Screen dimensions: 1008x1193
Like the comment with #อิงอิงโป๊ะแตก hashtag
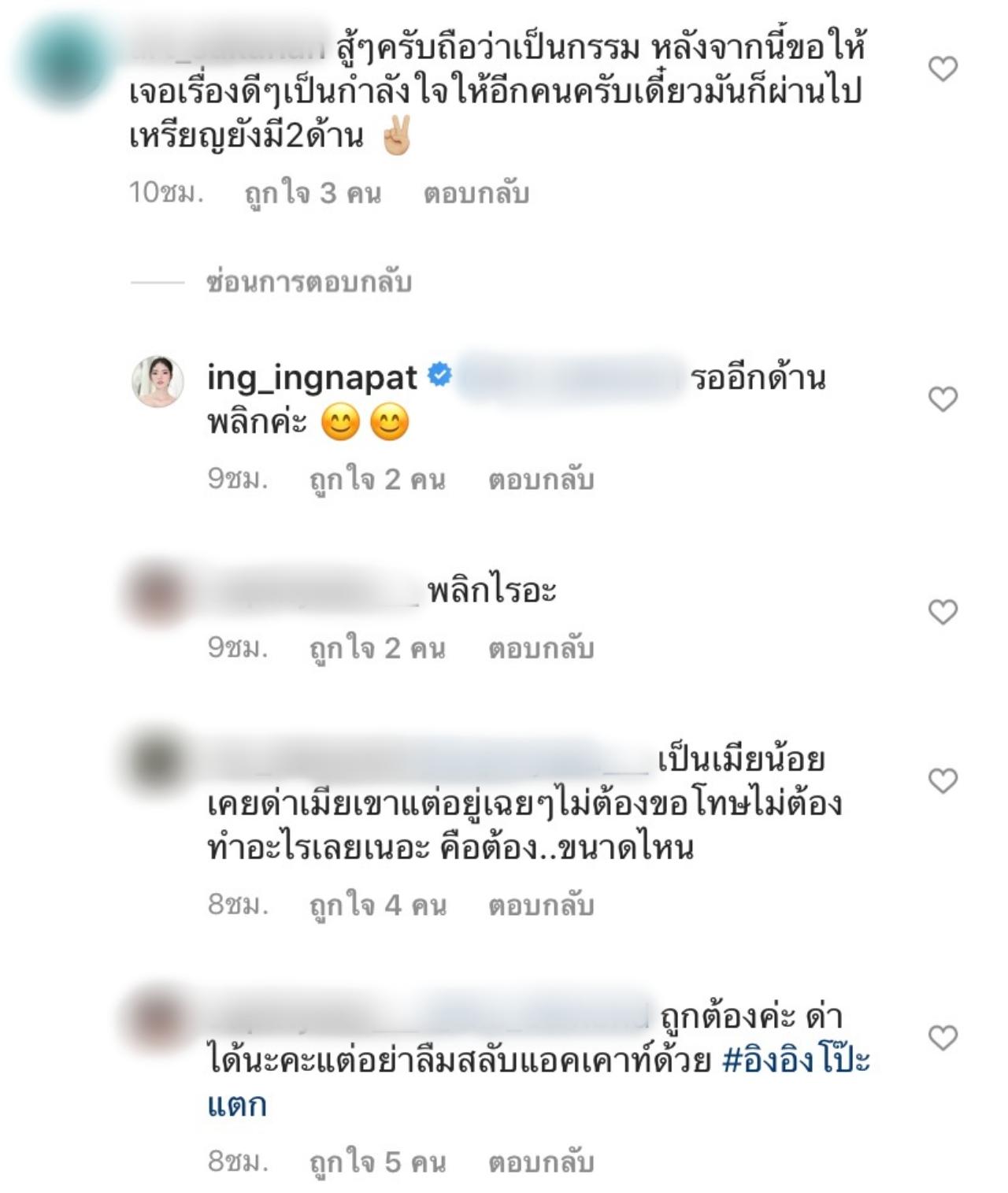point(943,1038)
